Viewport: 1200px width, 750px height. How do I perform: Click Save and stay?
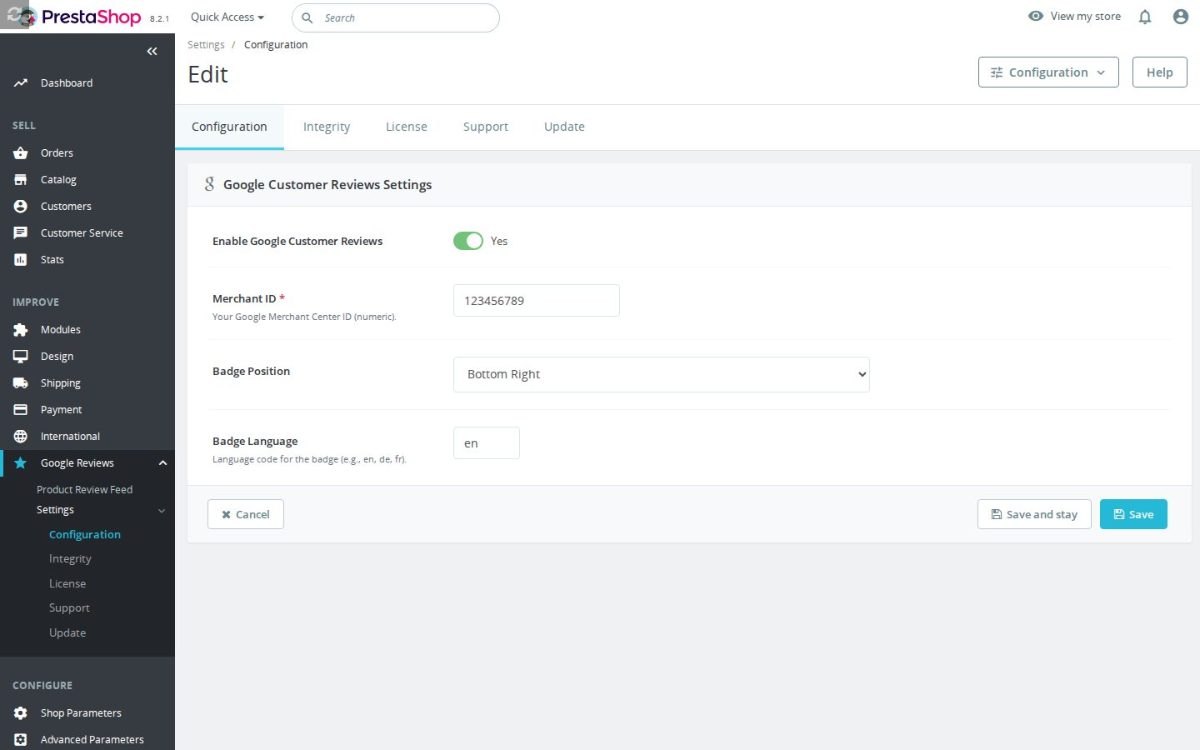(x=1034, y=514)
